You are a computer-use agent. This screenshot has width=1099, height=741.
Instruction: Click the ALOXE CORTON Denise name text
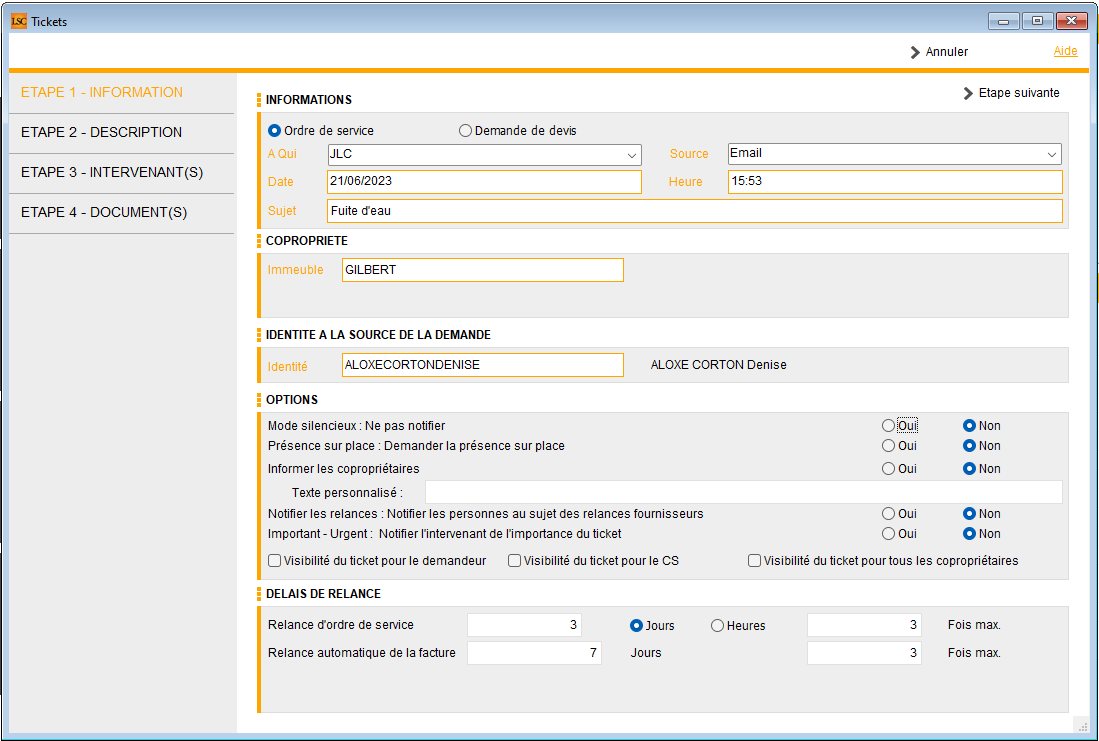[718, 365]
